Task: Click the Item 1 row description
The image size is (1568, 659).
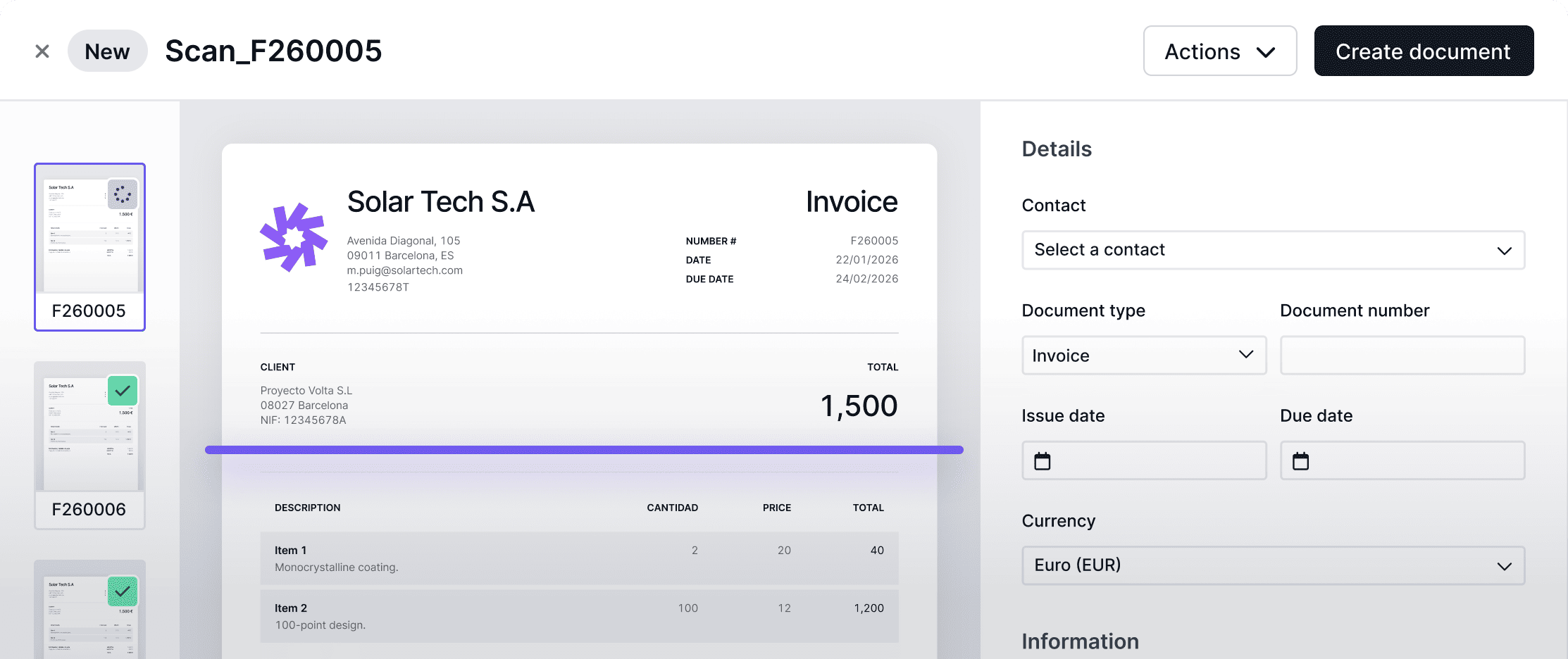Action: [337, 567]
